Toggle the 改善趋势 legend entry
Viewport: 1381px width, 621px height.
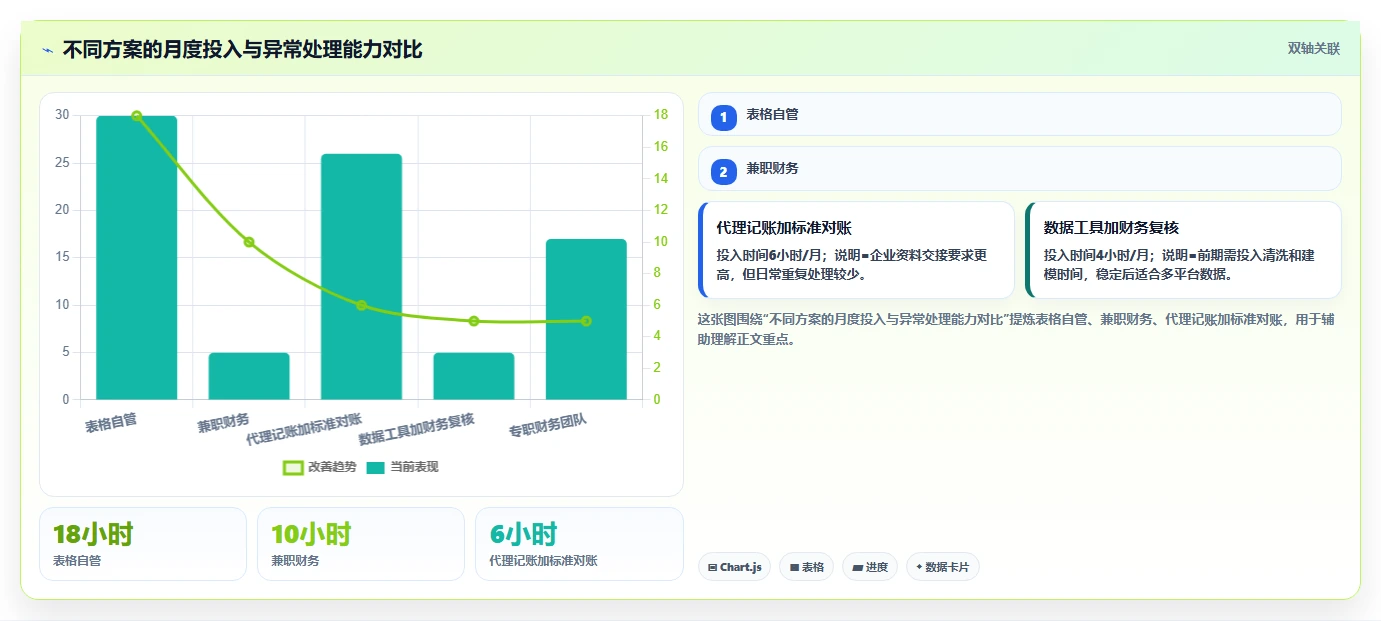(x=320, y=467)
